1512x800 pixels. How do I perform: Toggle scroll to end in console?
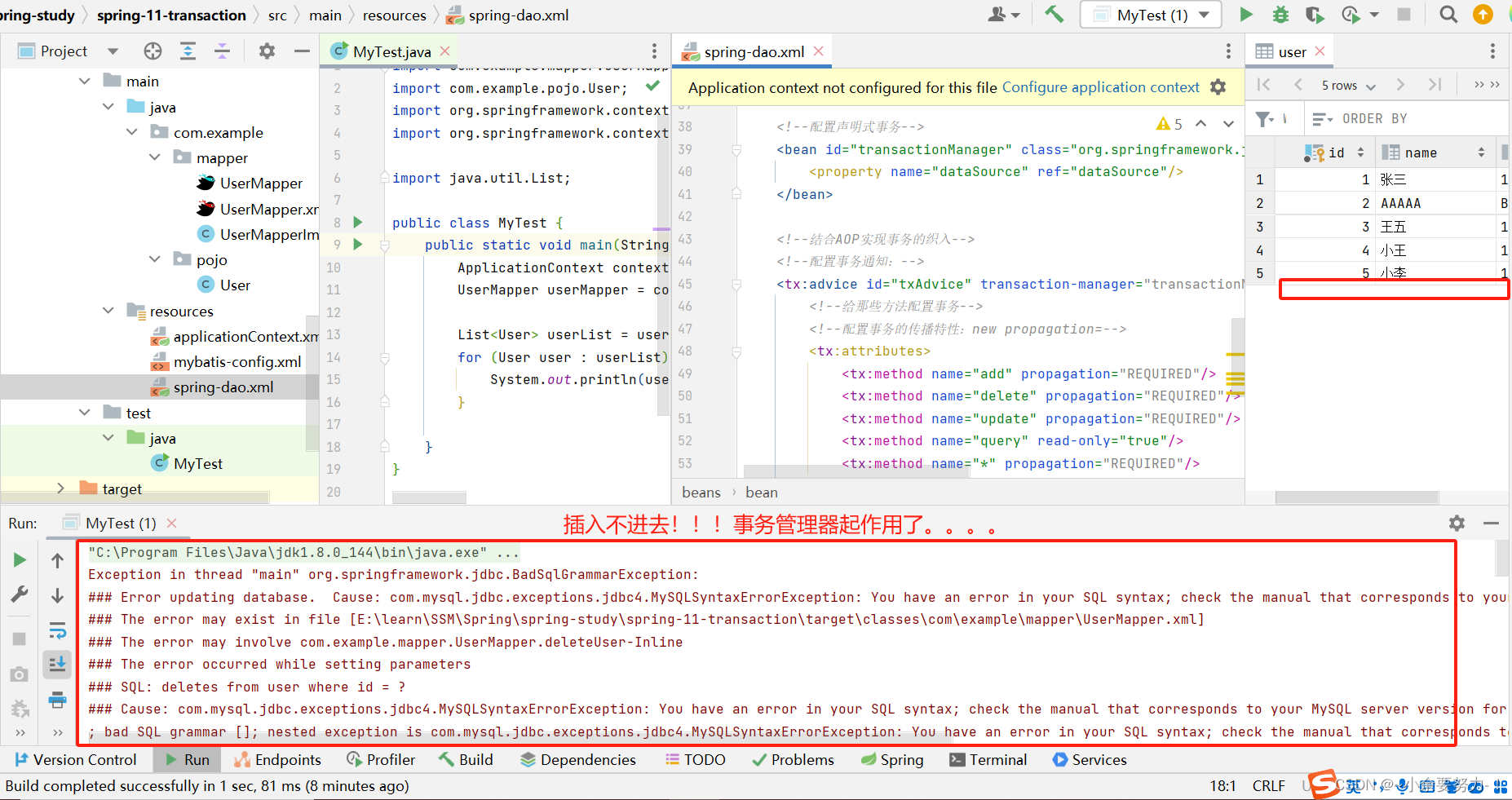coord(57,664)
